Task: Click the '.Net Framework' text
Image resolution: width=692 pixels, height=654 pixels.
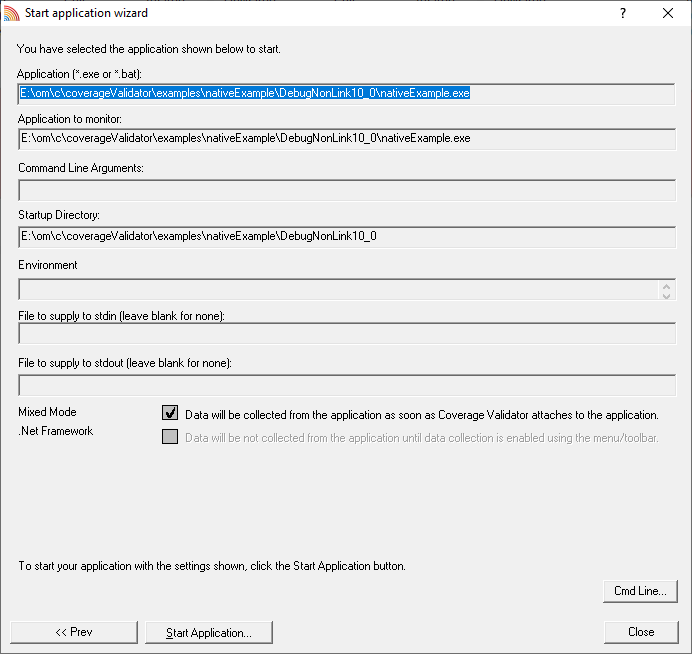Action: [x=56, y=431]
